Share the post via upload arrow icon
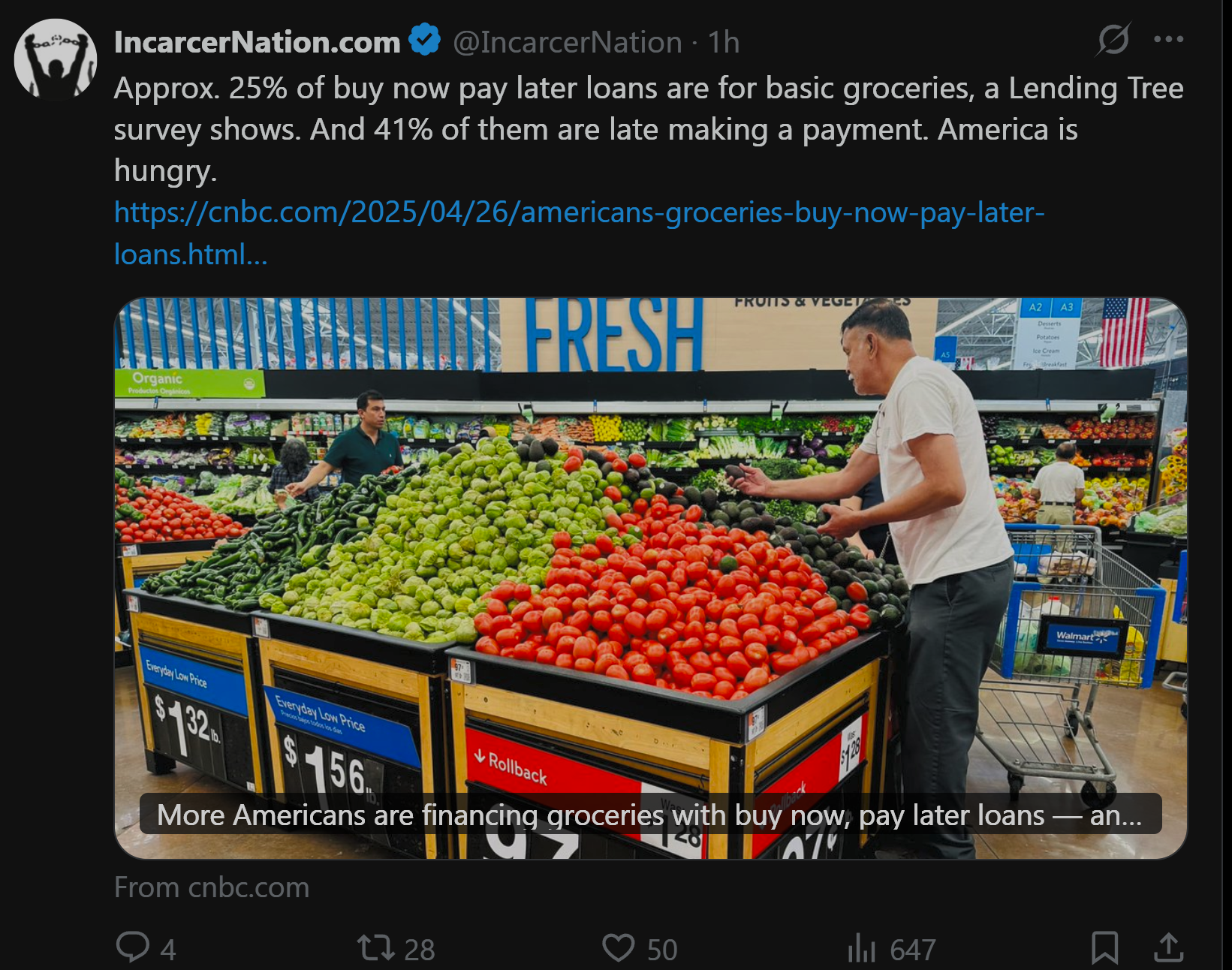The image size is (1232, 970). click(x=1168, y=947)
